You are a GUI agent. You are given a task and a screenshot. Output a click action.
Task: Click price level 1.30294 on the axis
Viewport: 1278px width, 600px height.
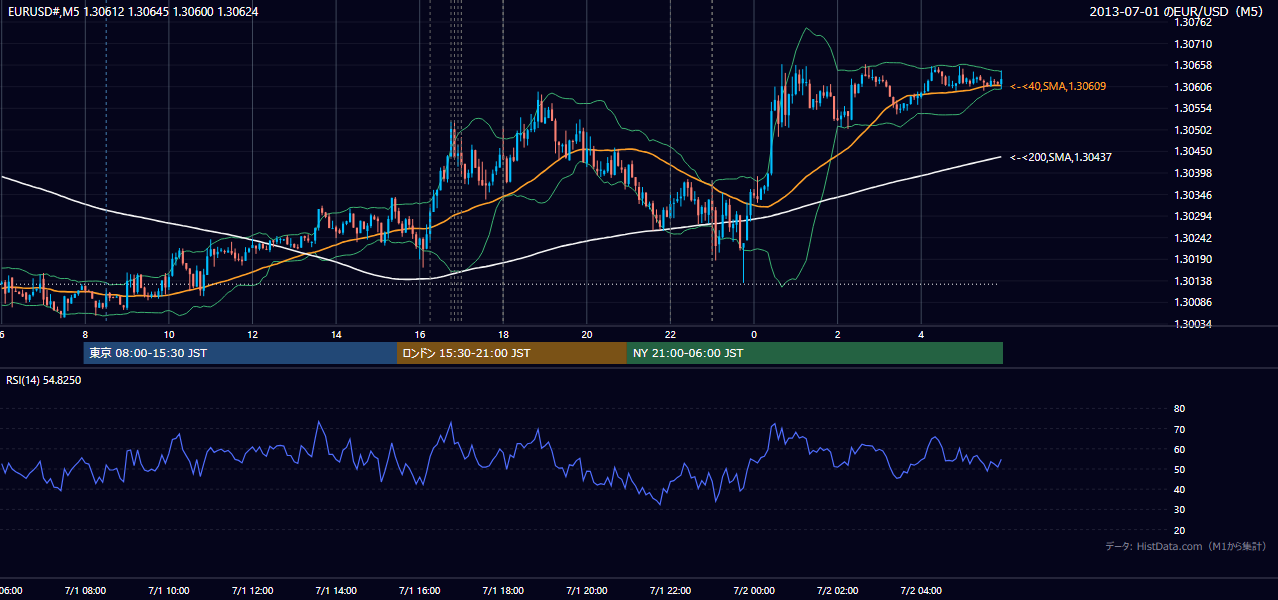[1192, 216]
